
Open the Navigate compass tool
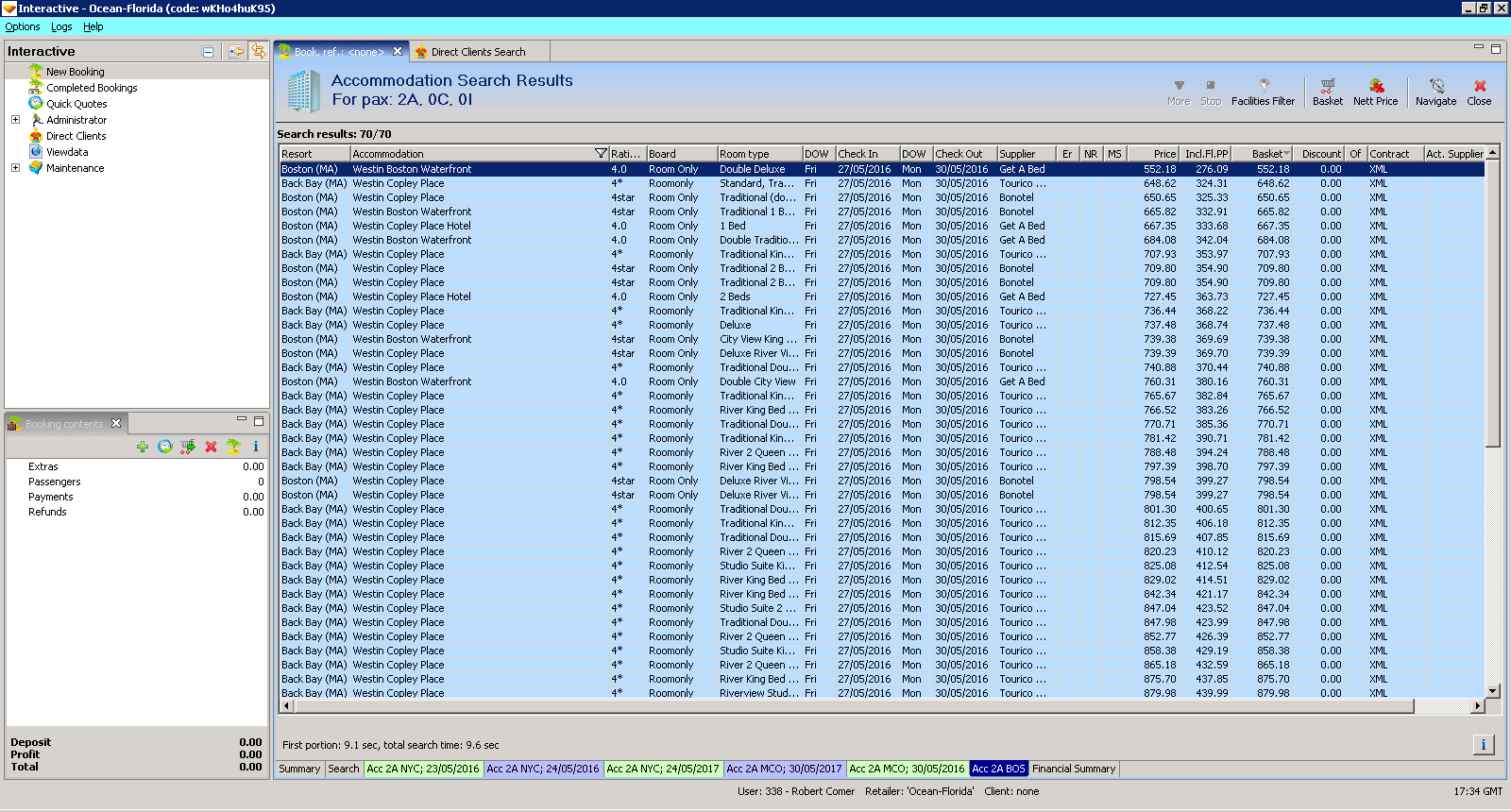click(1435, 92)
